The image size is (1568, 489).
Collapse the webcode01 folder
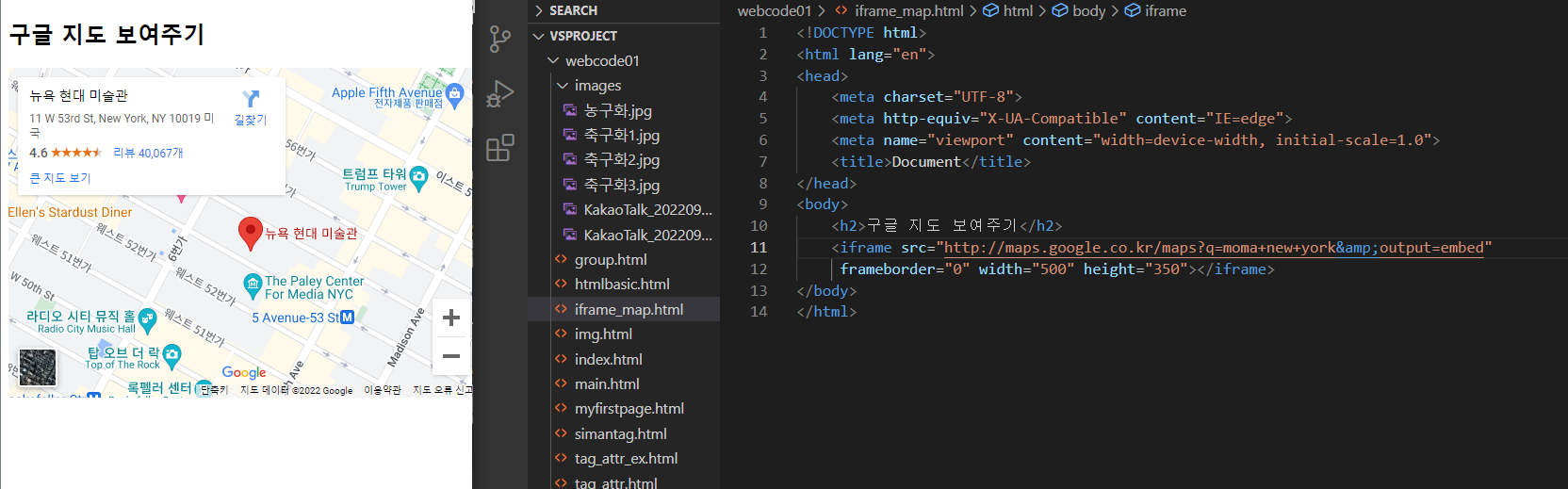point(602,60)
